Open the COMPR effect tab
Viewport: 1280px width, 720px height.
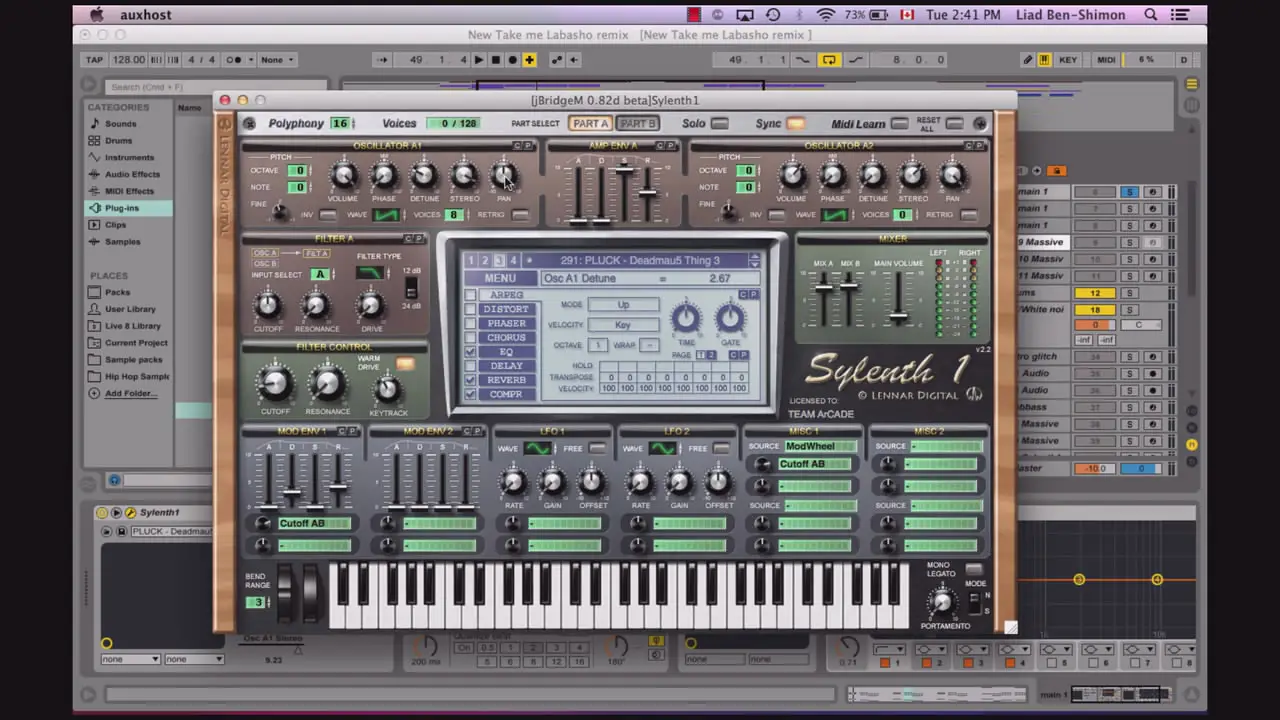[506, 394]
